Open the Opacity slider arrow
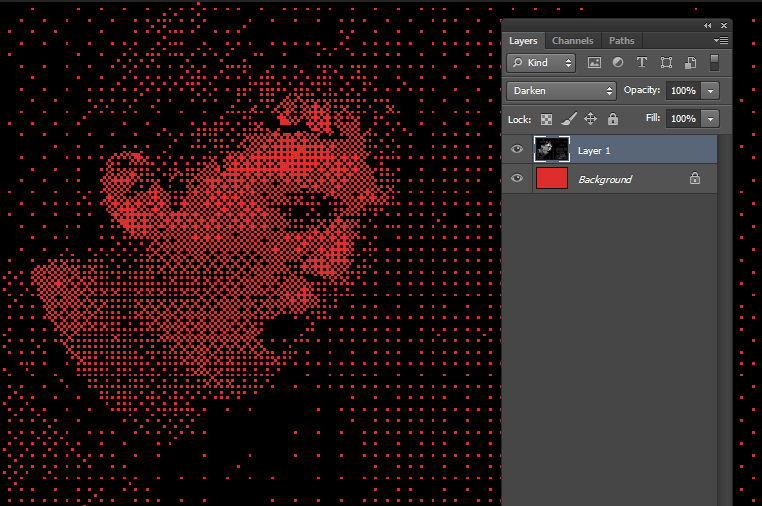Viewport: 762px width, 506px height. point(710,91)
